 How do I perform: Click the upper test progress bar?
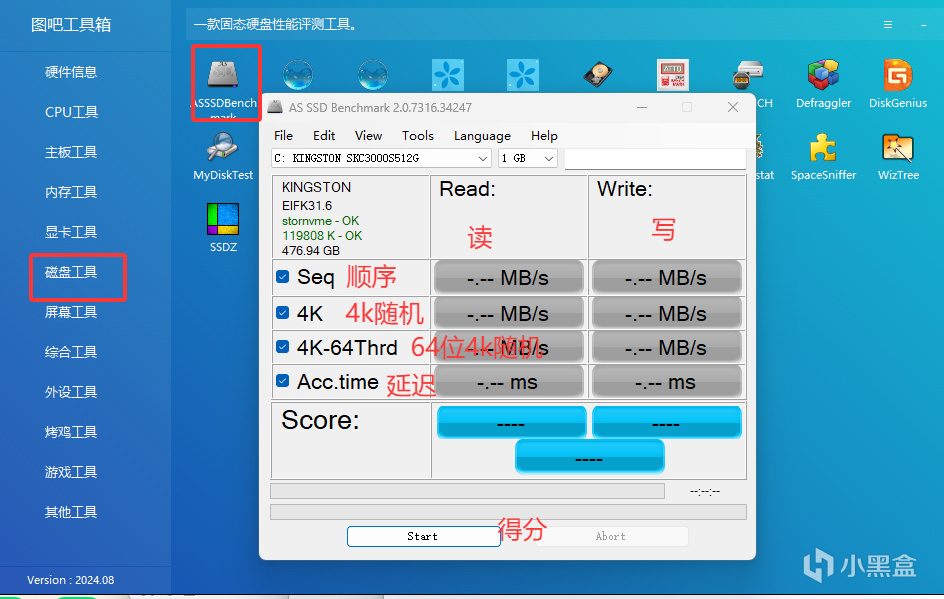(467, 491)
